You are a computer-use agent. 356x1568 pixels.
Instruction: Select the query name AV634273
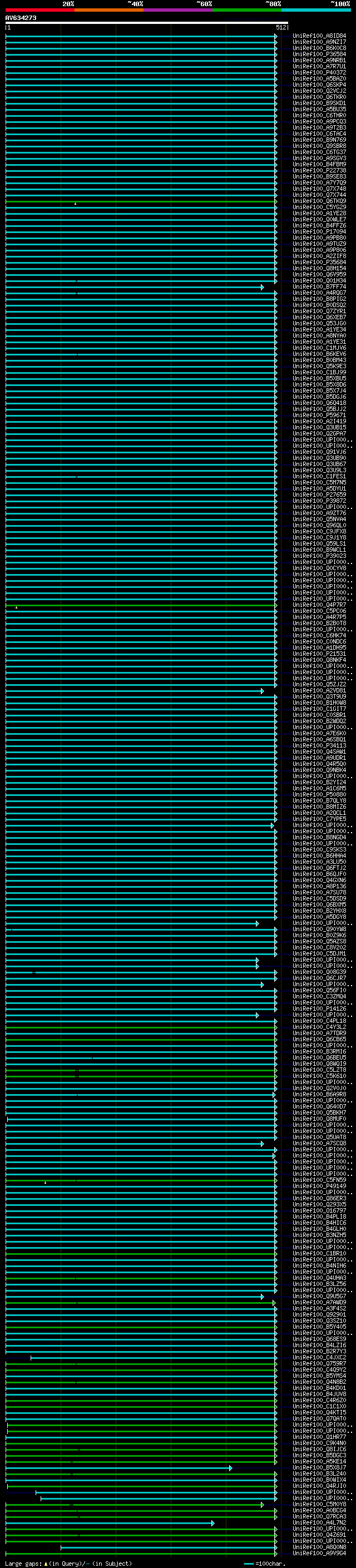[x=21, y=18]
